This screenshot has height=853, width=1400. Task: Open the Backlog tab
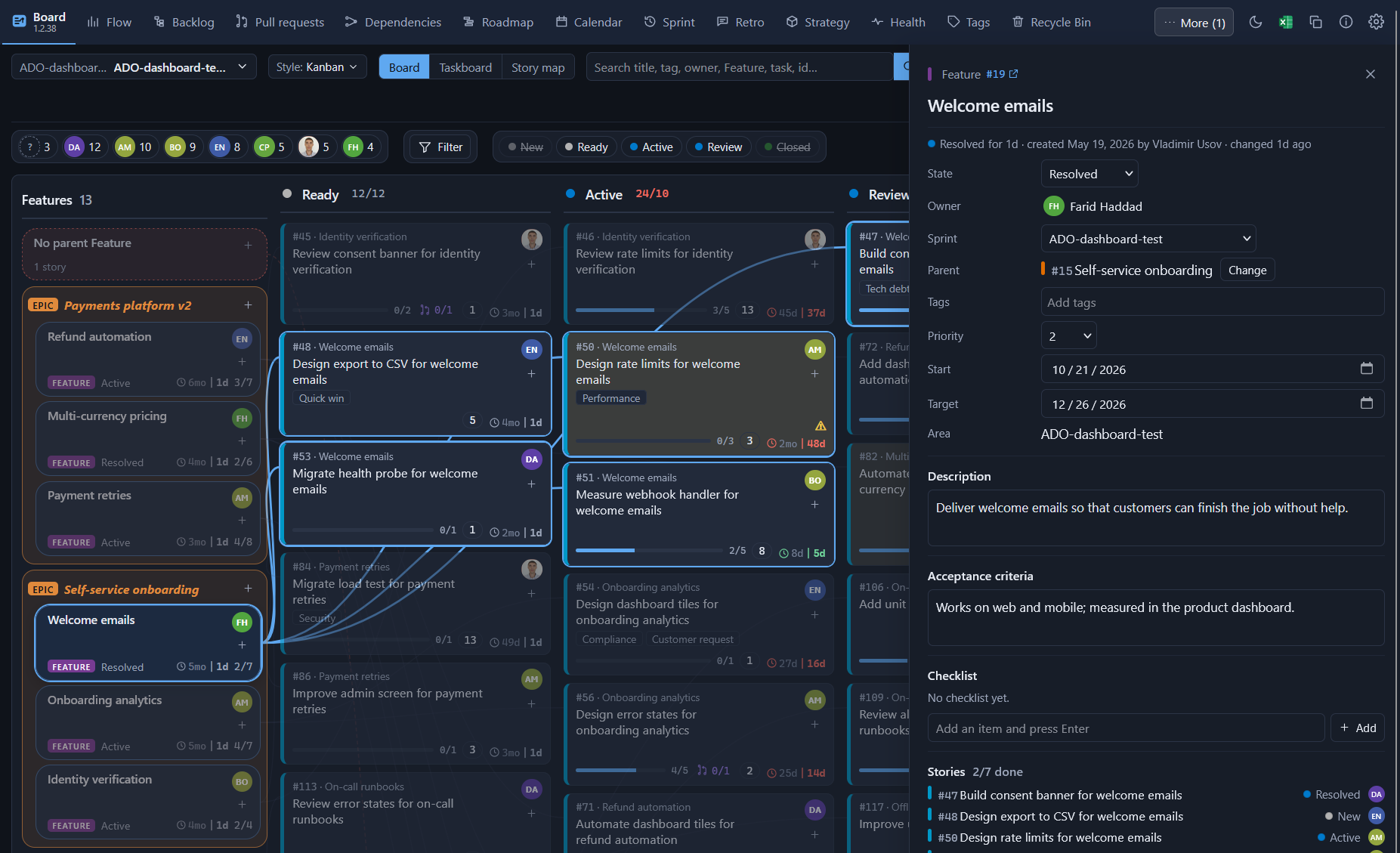point(184,22)
